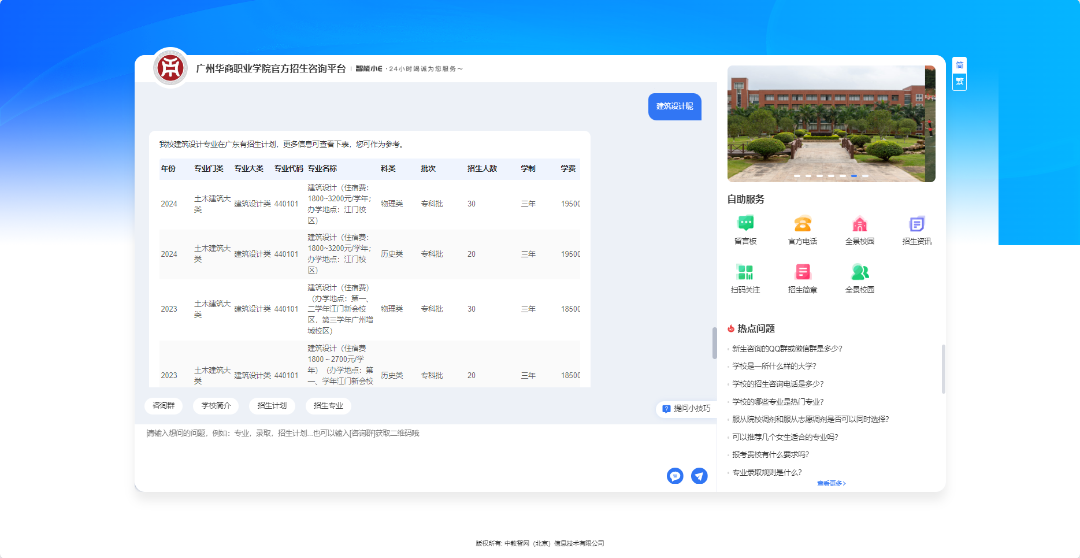
Task: Click the 官方电话 telephone icon
Action: (802, 225)
